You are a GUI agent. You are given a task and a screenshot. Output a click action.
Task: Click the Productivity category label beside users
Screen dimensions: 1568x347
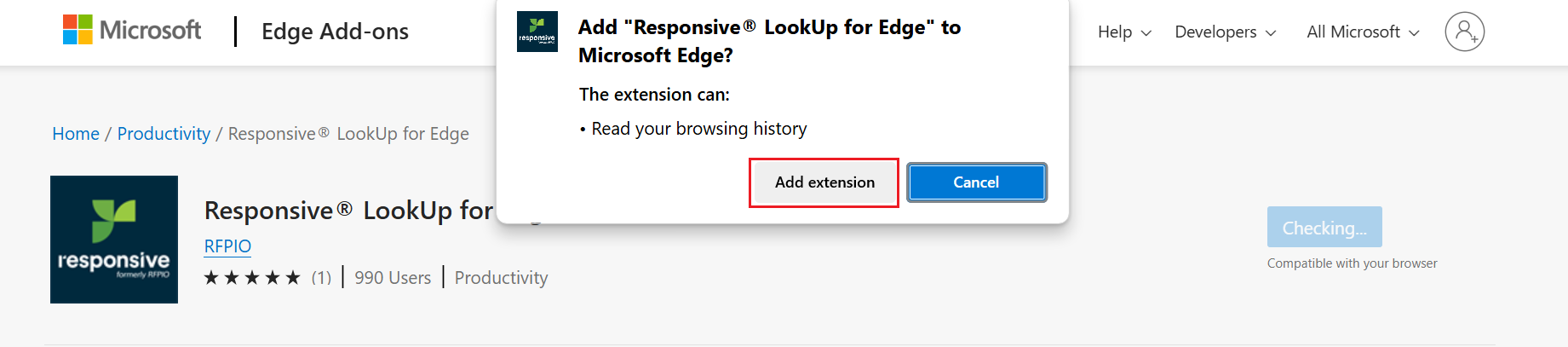(x=501, y=278)
